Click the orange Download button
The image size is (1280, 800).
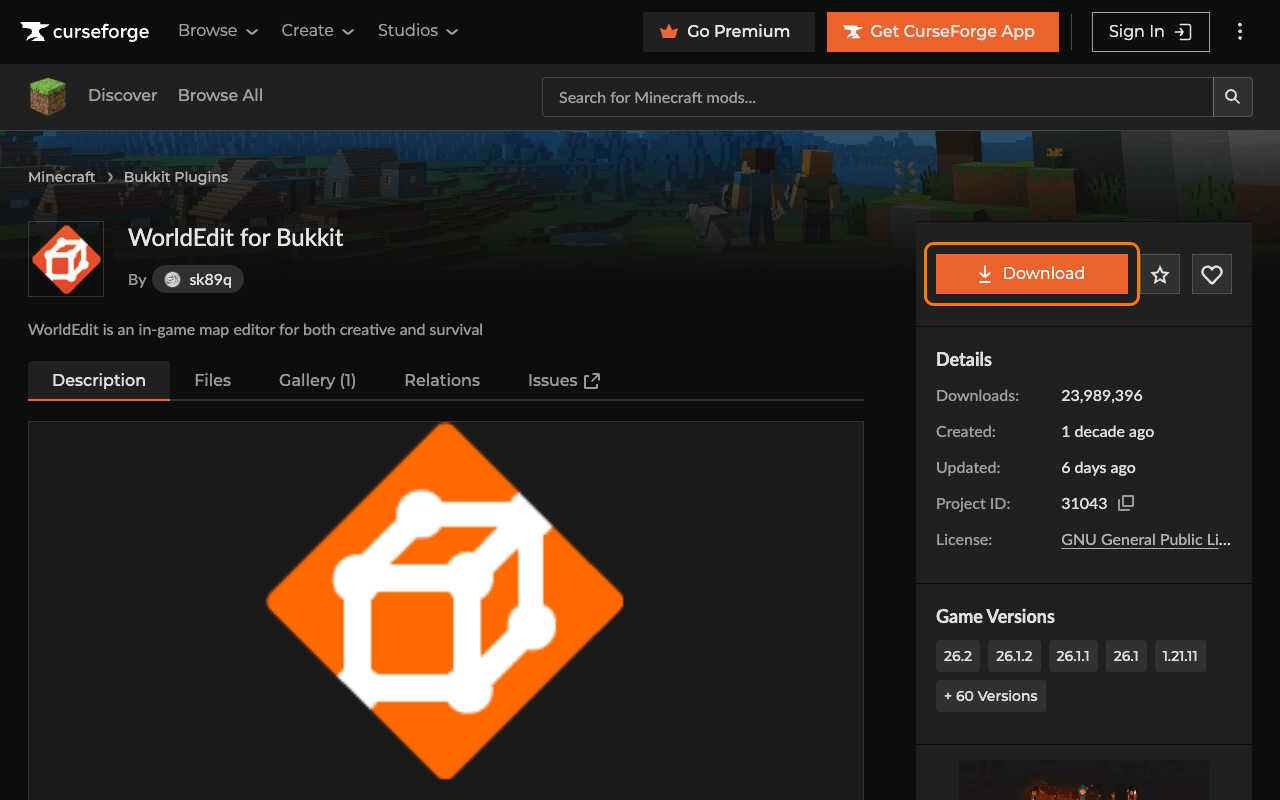pos(1032,274)
